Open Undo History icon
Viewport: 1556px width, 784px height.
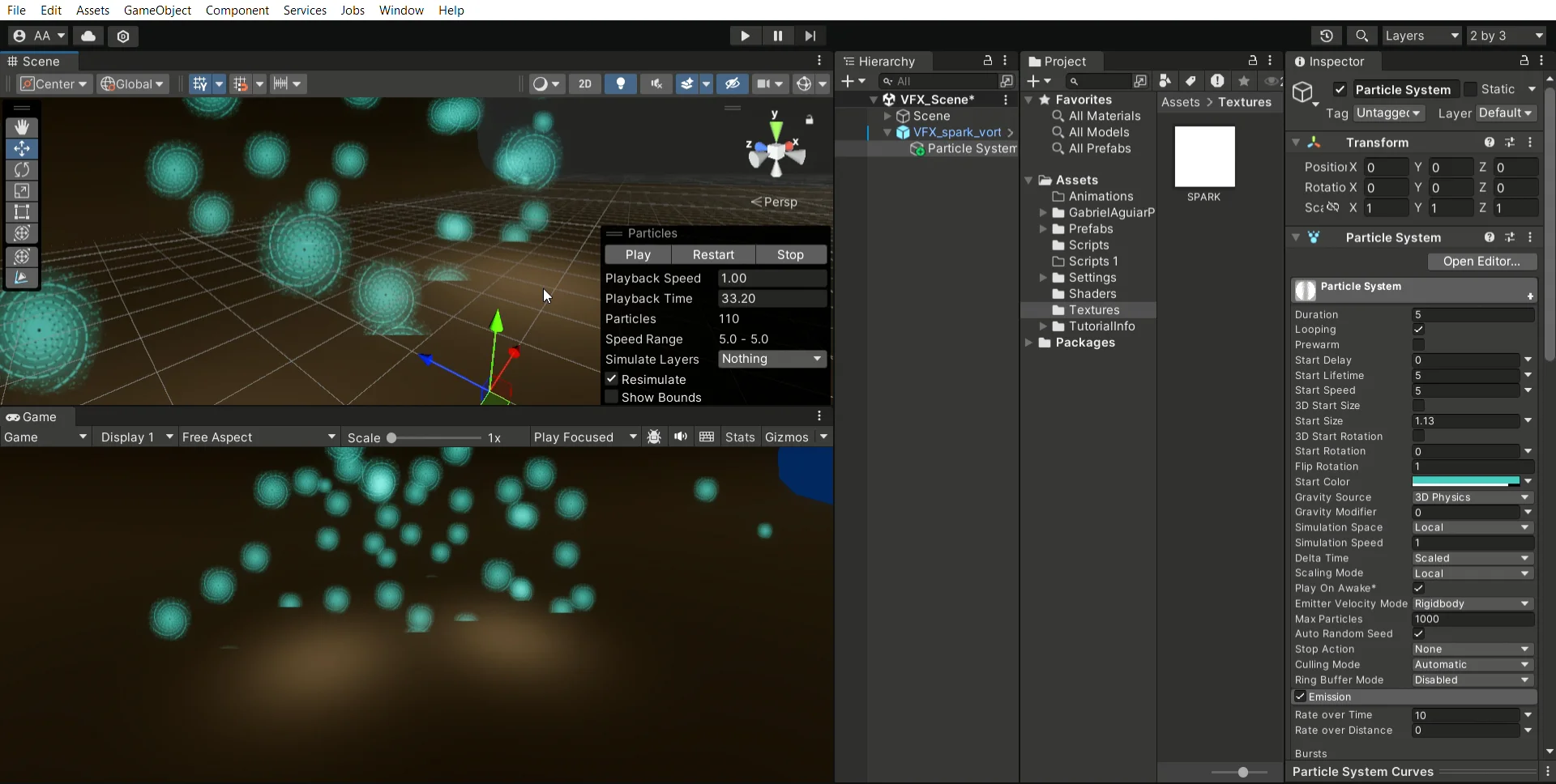click(1327, 36)
